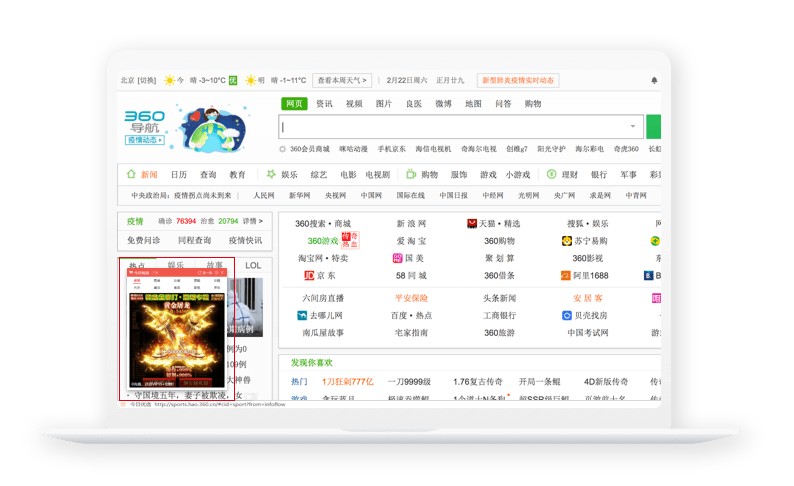Click the 银行 category link

[599, 175]
